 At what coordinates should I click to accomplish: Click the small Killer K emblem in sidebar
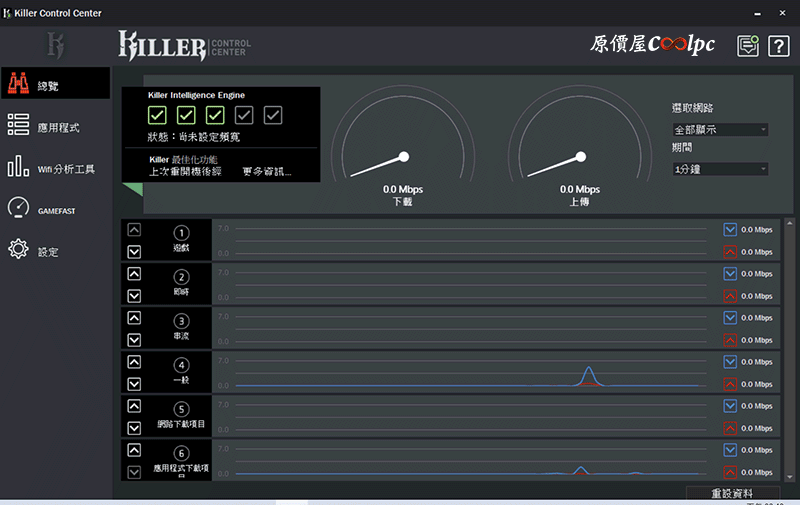pos(56,45)
